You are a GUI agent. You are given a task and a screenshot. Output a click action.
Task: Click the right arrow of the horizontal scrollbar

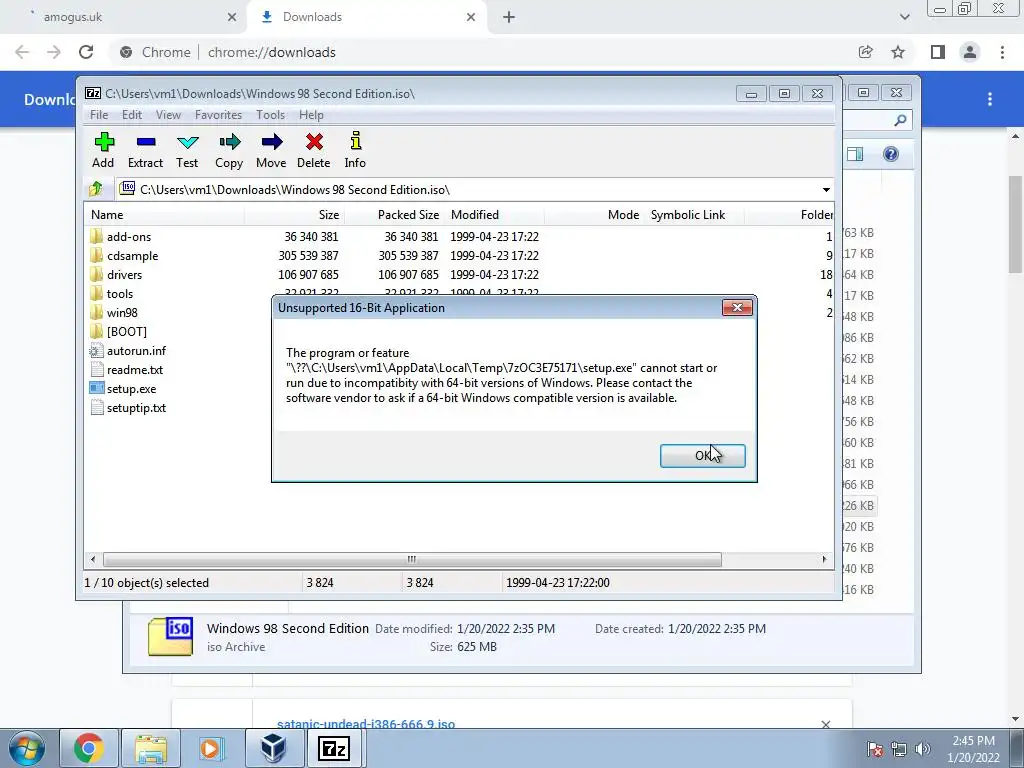click(x=824, y=559)
